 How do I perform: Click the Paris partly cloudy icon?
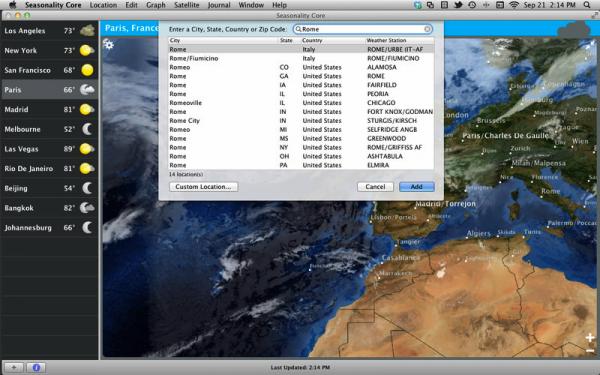(87, 90)
